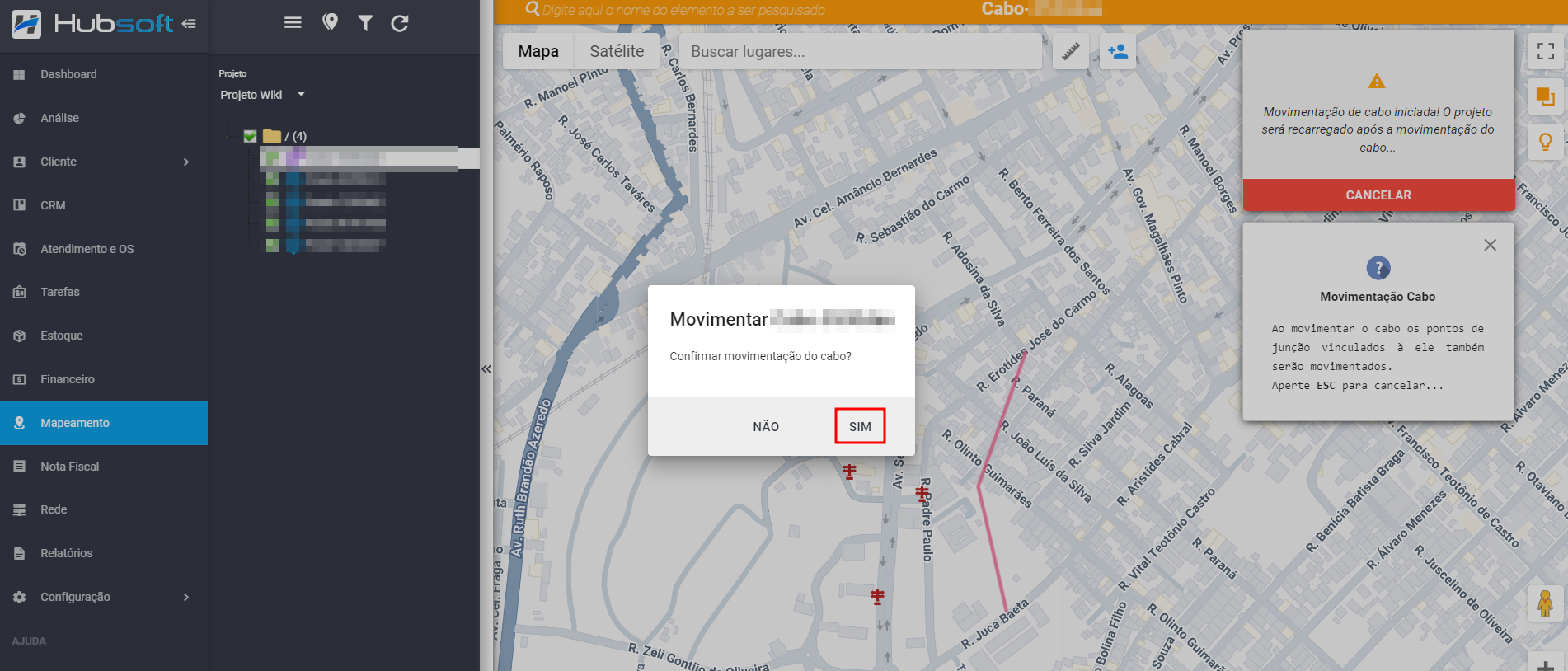Confirm movement by clicking SIM

(860, 426)
